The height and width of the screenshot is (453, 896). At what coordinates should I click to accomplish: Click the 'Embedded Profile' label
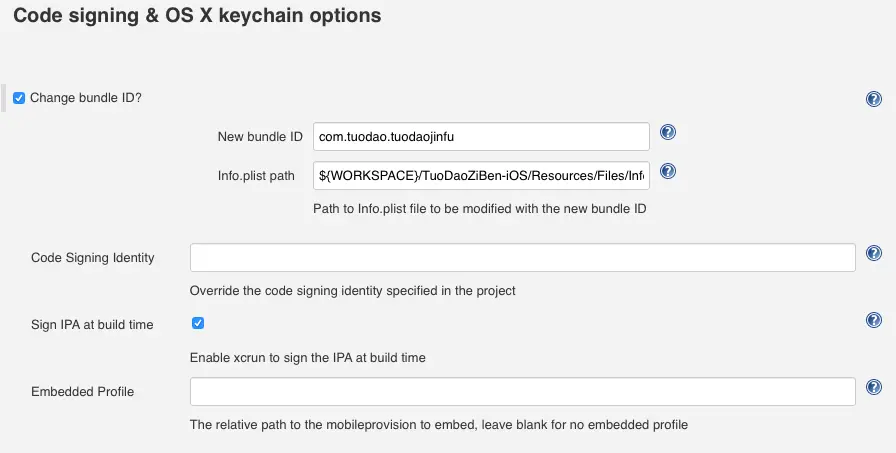click(x=83, y=391)
